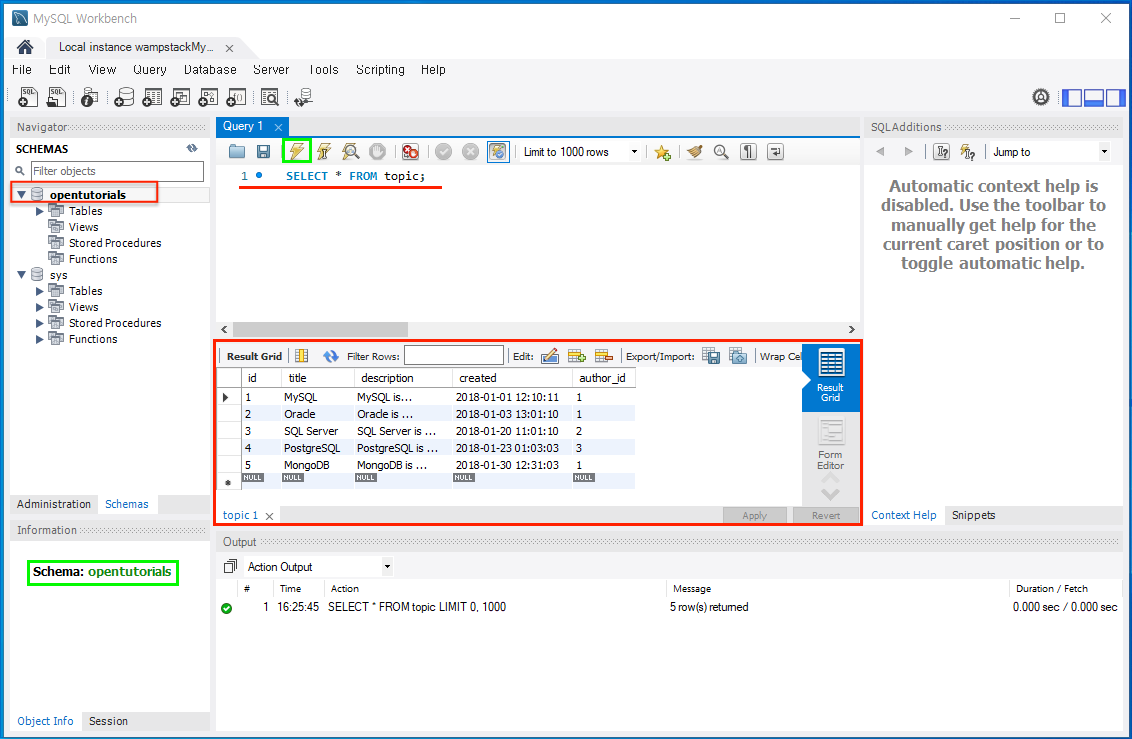
Task: Commit the transaction icon
Action: point(443,152)
